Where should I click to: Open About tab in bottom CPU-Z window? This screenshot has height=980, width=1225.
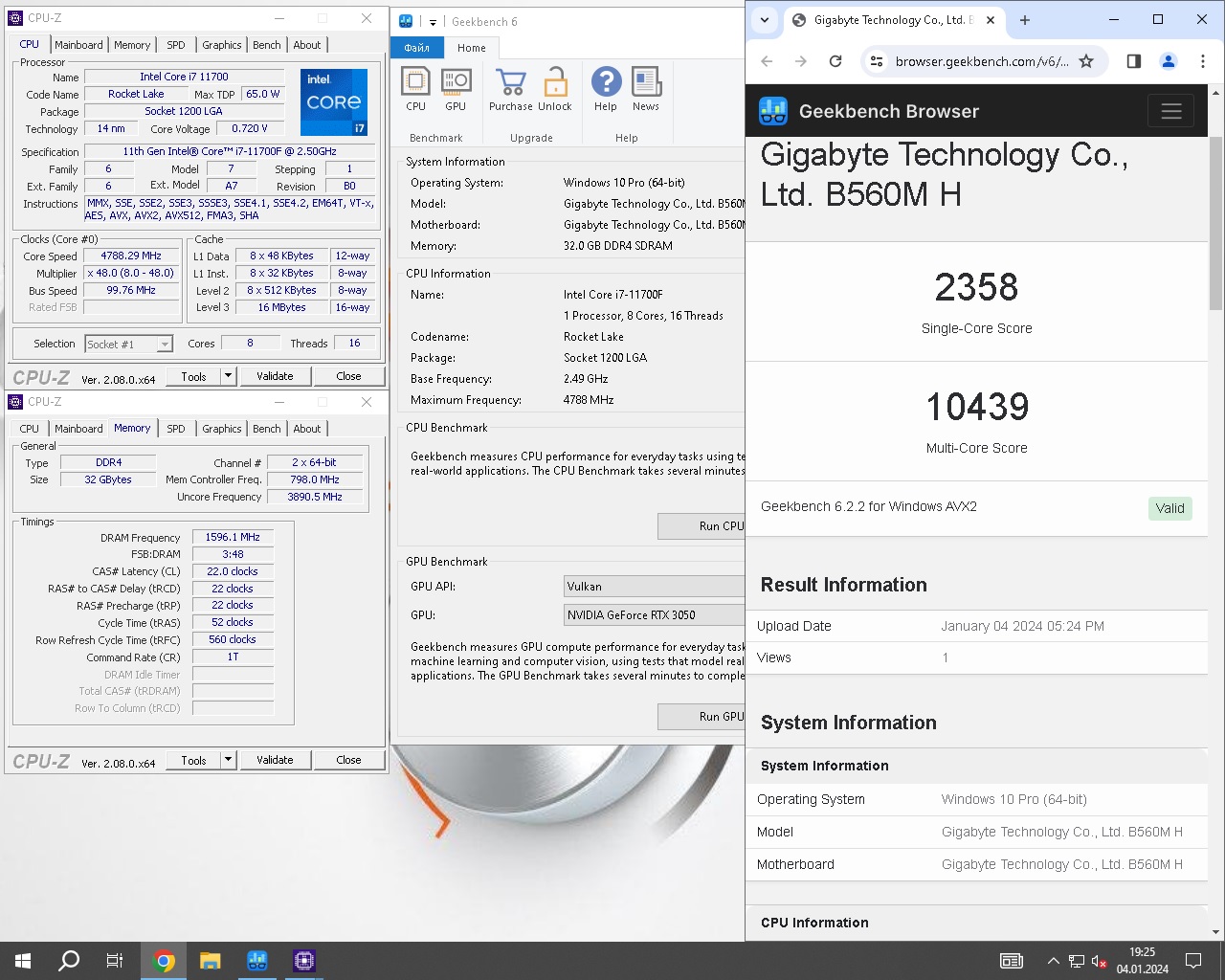(x=307, y=429)
